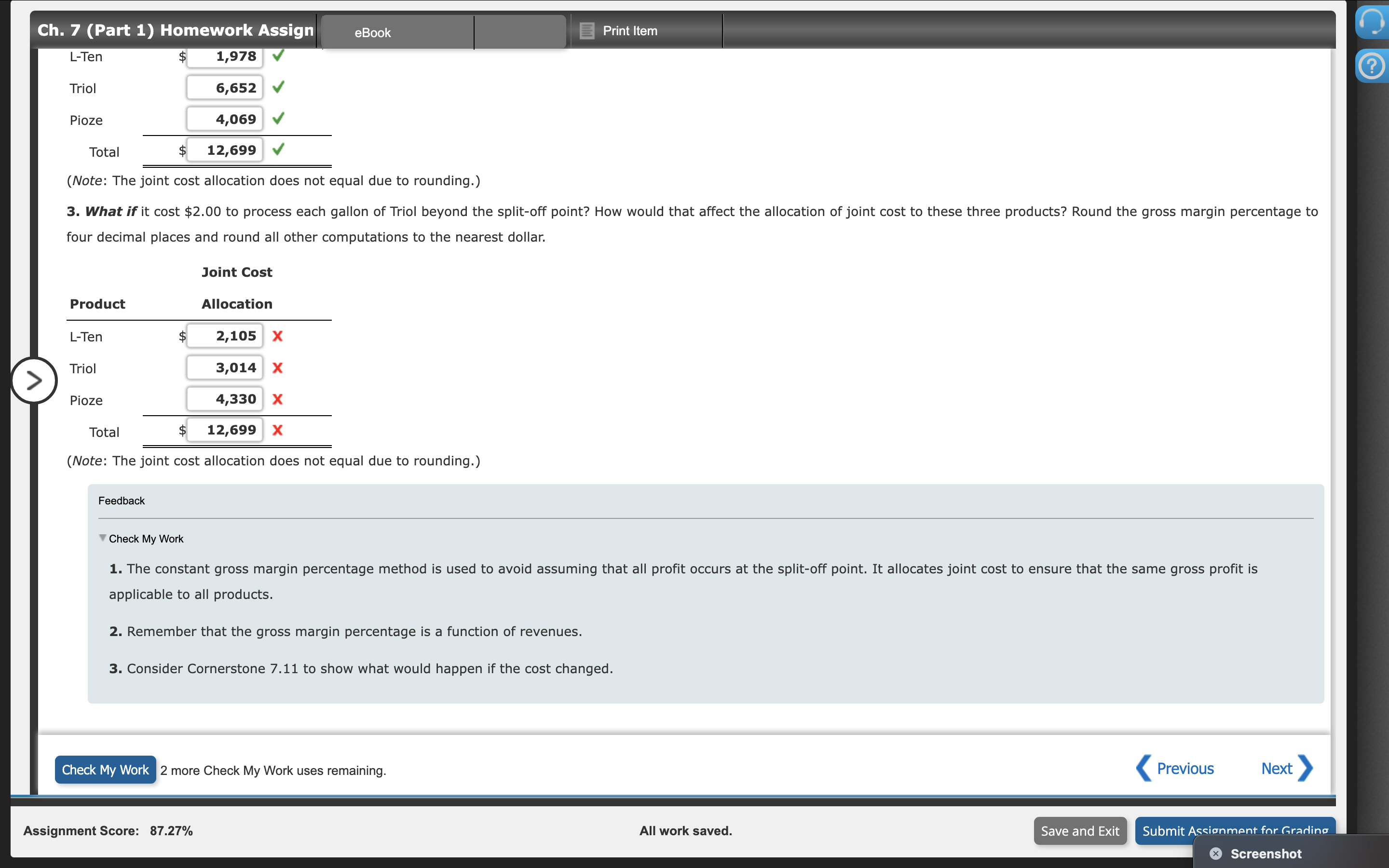1389x868 pixels.
Task: Collapse the Check My Work feedback triangle
Action: tap(102, 538)
